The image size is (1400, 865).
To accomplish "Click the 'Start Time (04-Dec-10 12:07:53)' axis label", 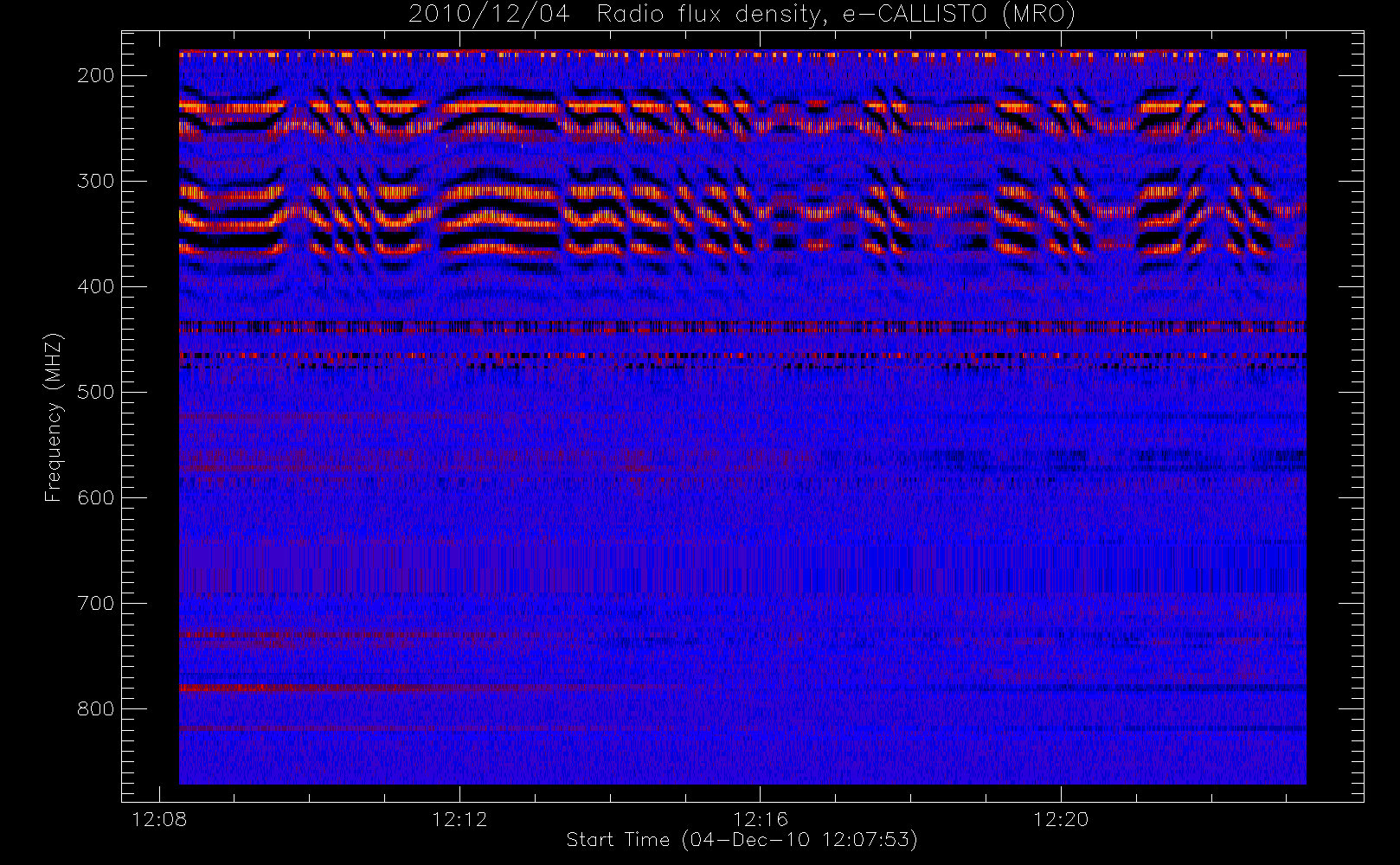I will (742, 840).
